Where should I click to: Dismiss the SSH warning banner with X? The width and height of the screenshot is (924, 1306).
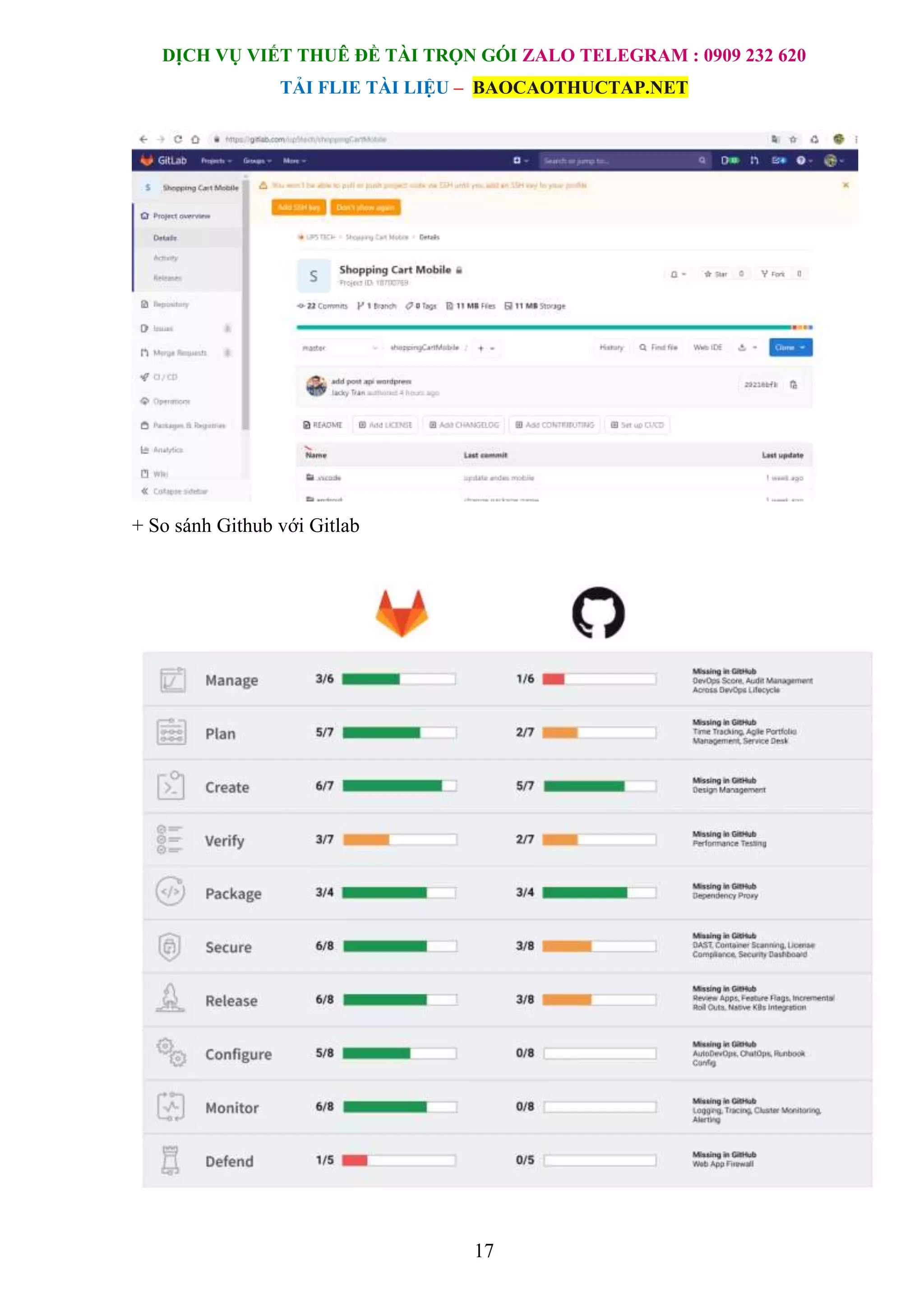[x=845, y=185]
